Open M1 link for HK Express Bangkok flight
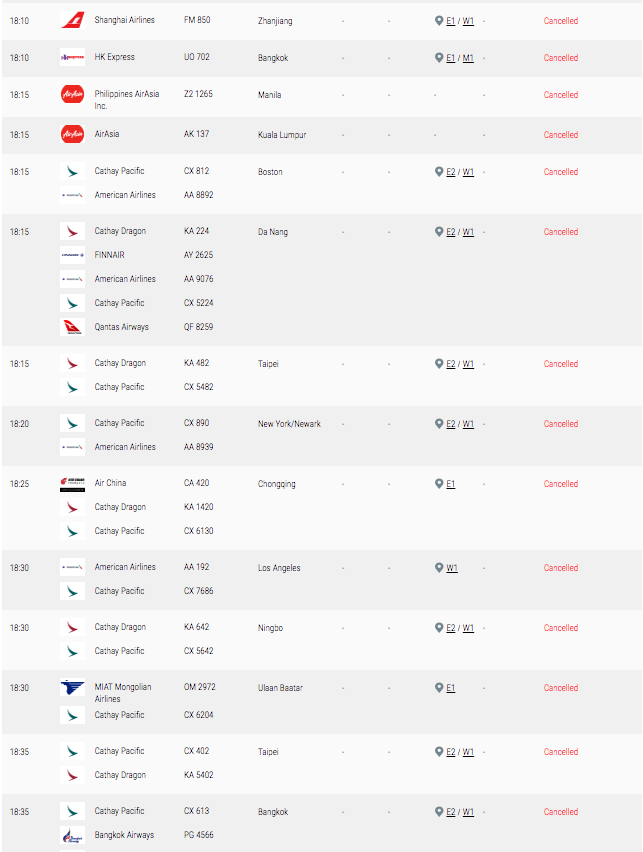Screen dimensions: 643x852 468,58
